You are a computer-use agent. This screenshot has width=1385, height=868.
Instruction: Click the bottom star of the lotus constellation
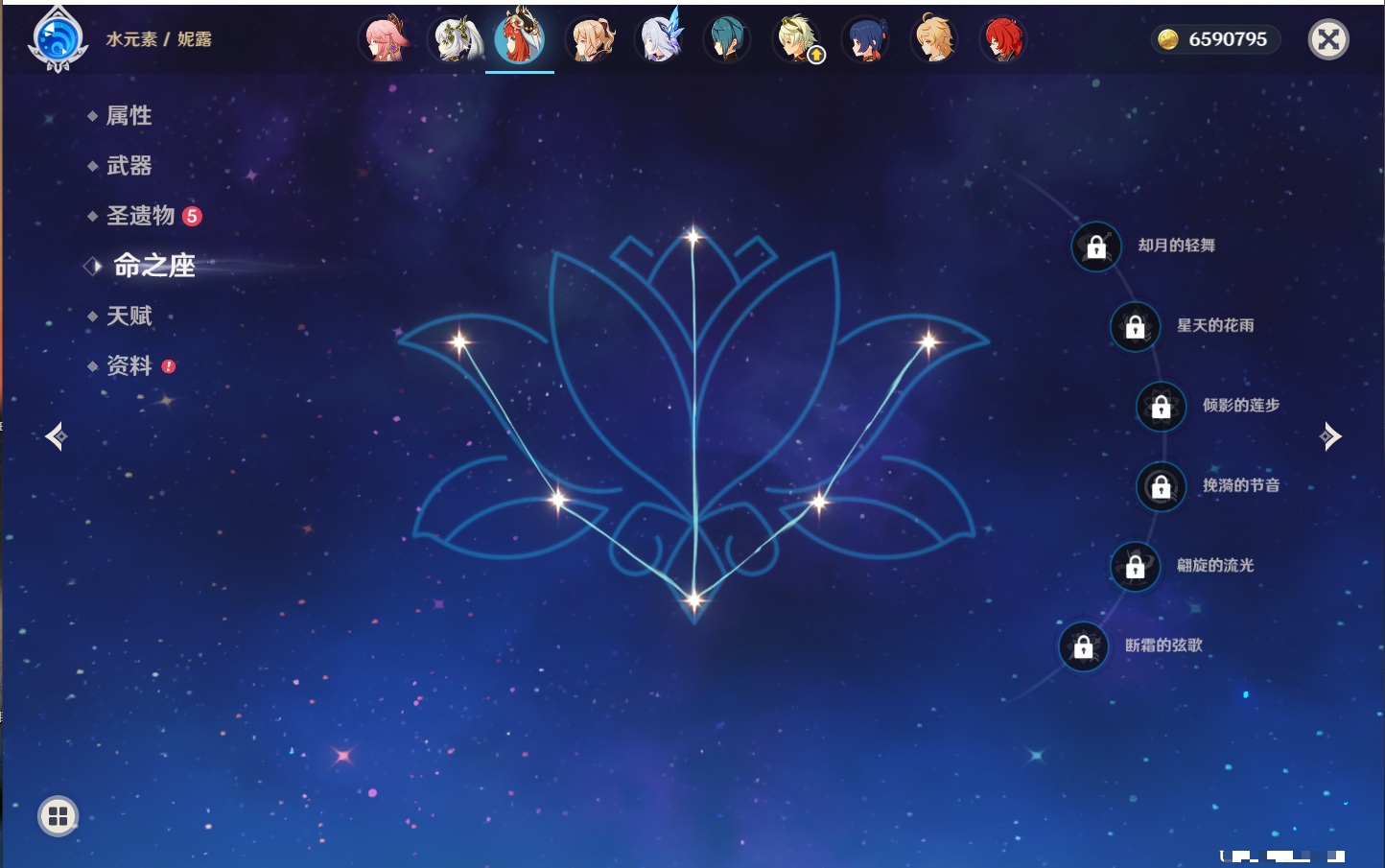click(694, 601)
